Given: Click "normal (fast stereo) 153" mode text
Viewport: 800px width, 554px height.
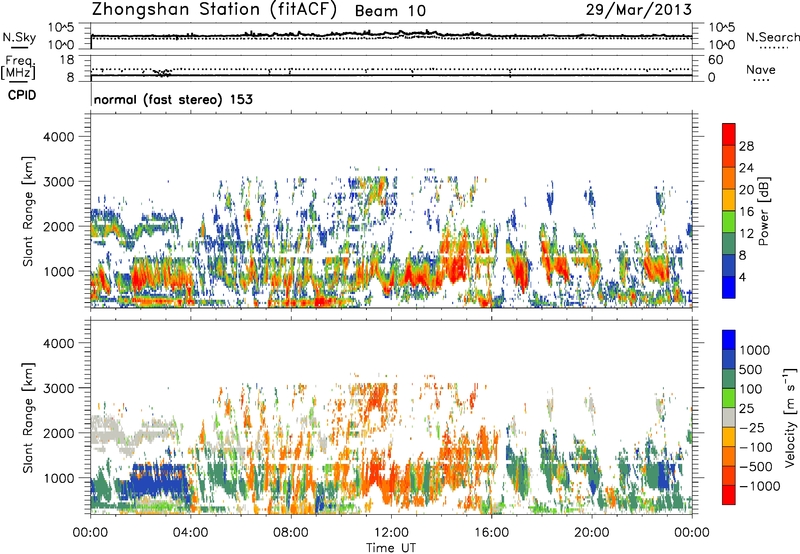Looking at the screenshot, I should coord(173,99).
